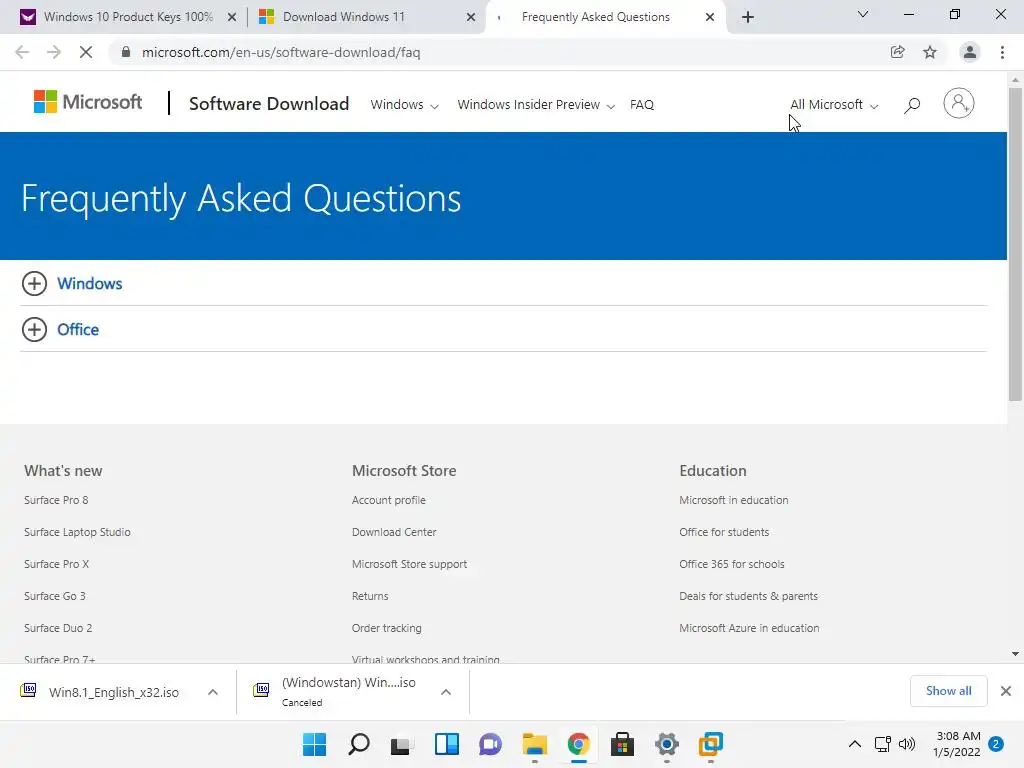Screen dimensions: 1024x768
Task: Click the Software Download heading link
Action: [x=268, y=104]
